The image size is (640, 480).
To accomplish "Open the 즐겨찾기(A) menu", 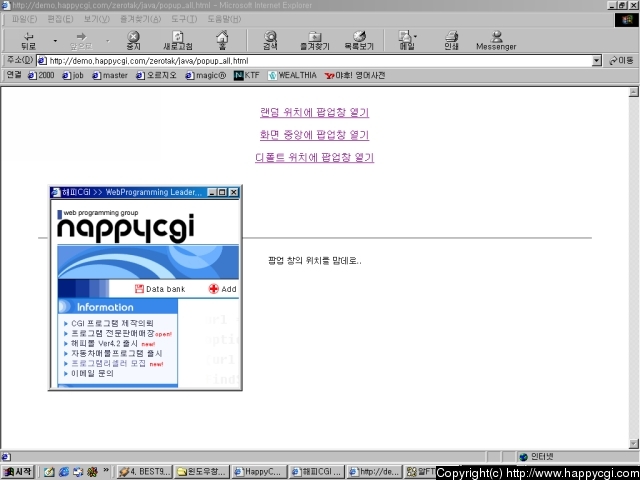I will [x=140, y=19].
